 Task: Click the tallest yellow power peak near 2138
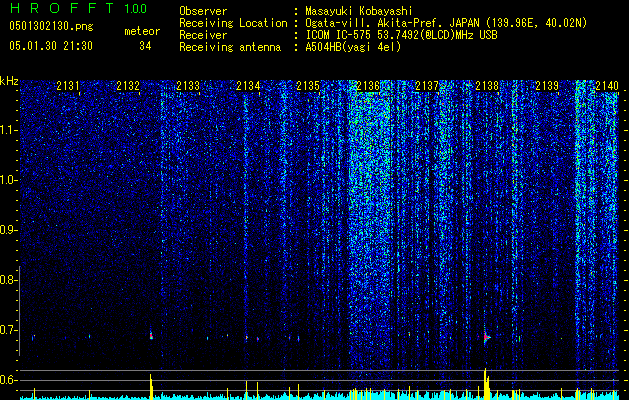(x=486, y=384)
